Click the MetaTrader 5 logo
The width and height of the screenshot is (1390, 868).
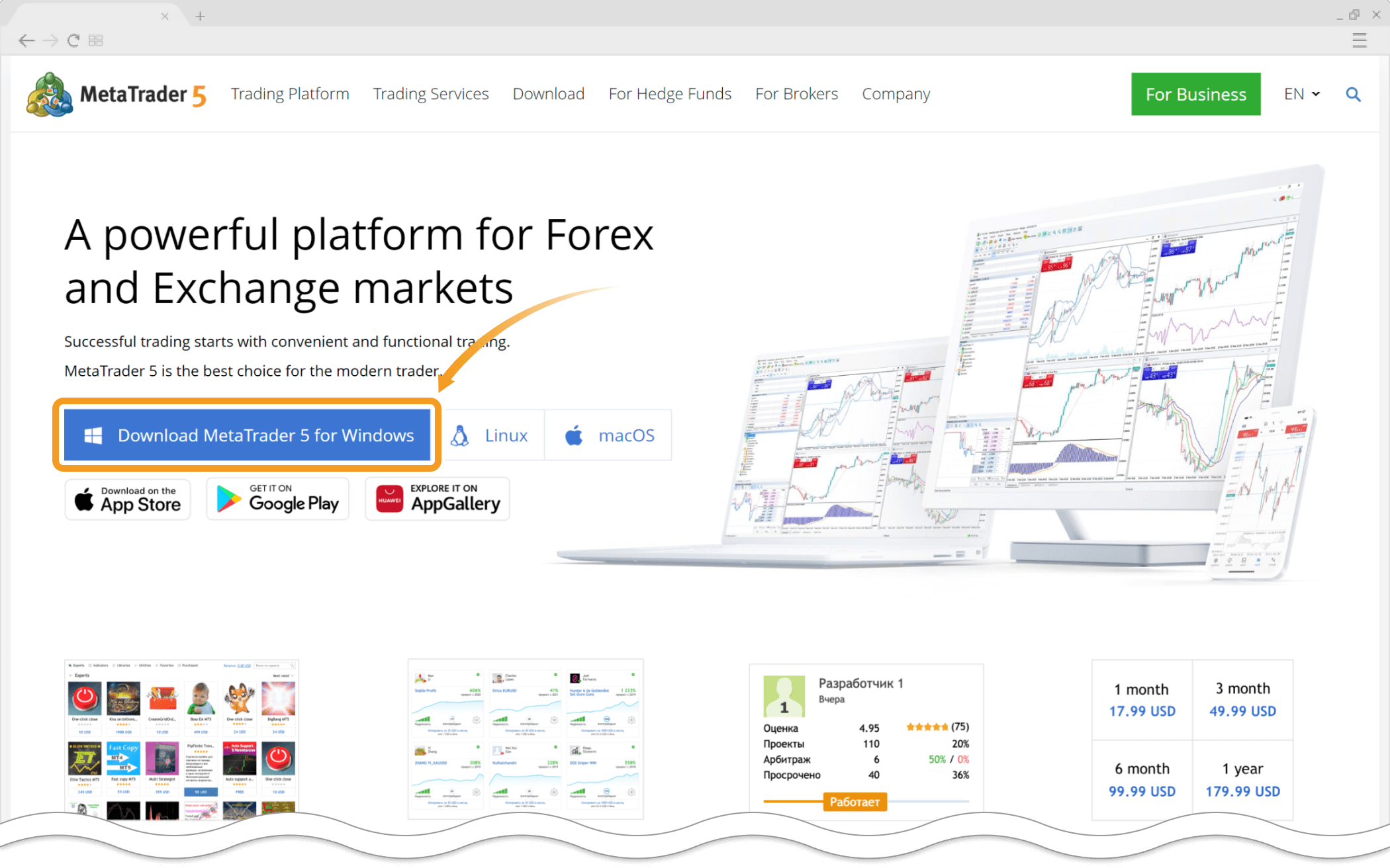pyautogui.click(x=116, y=95)
